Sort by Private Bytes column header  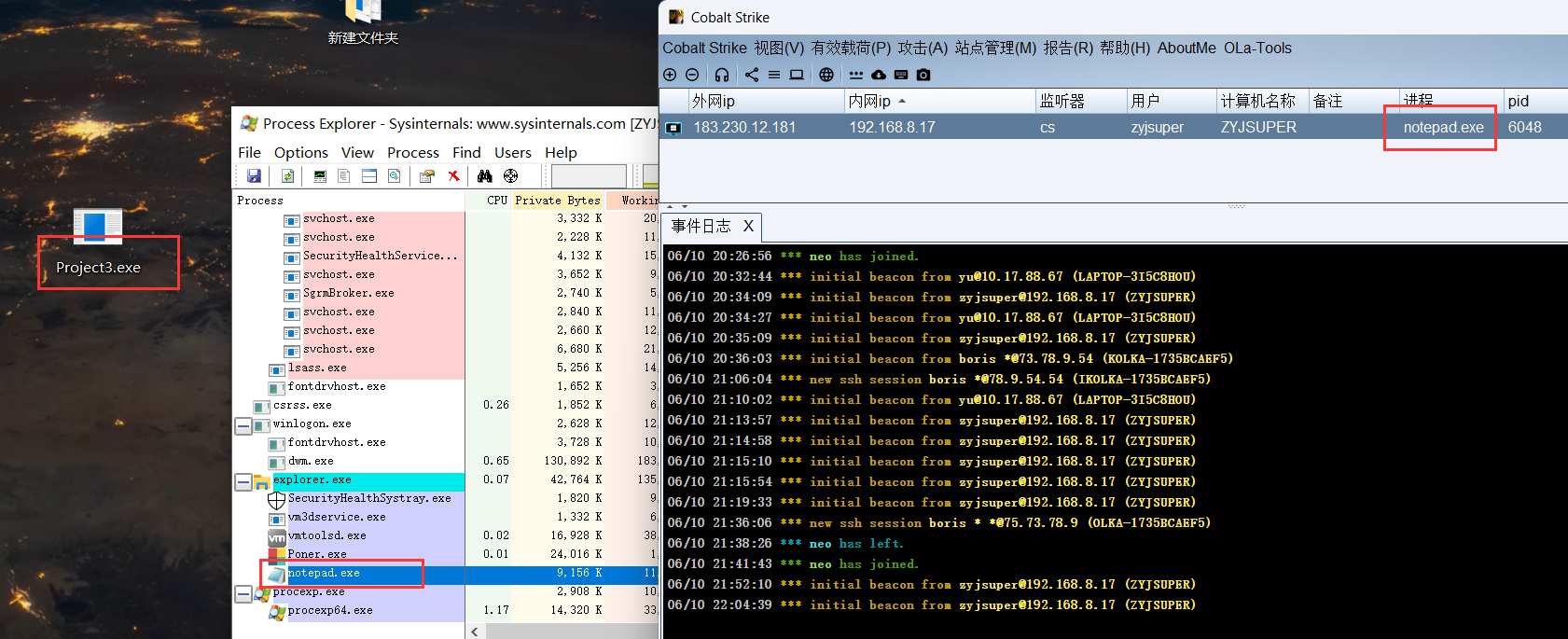[558, 200]
